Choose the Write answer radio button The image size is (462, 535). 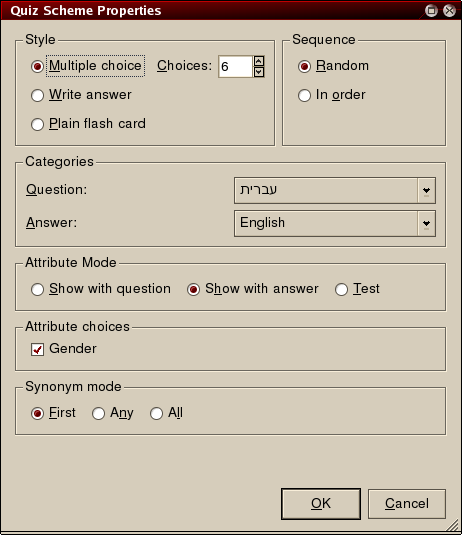click(x=37, y=95)
